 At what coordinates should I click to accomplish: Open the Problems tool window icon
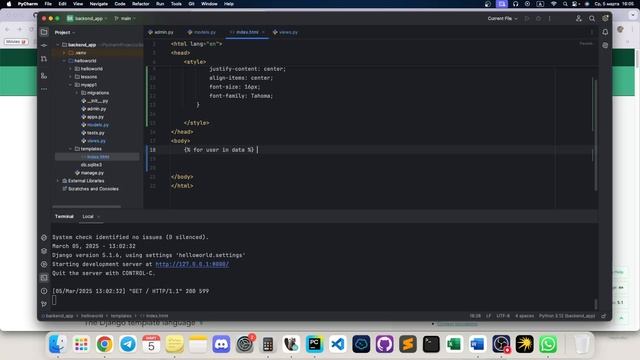44,291
